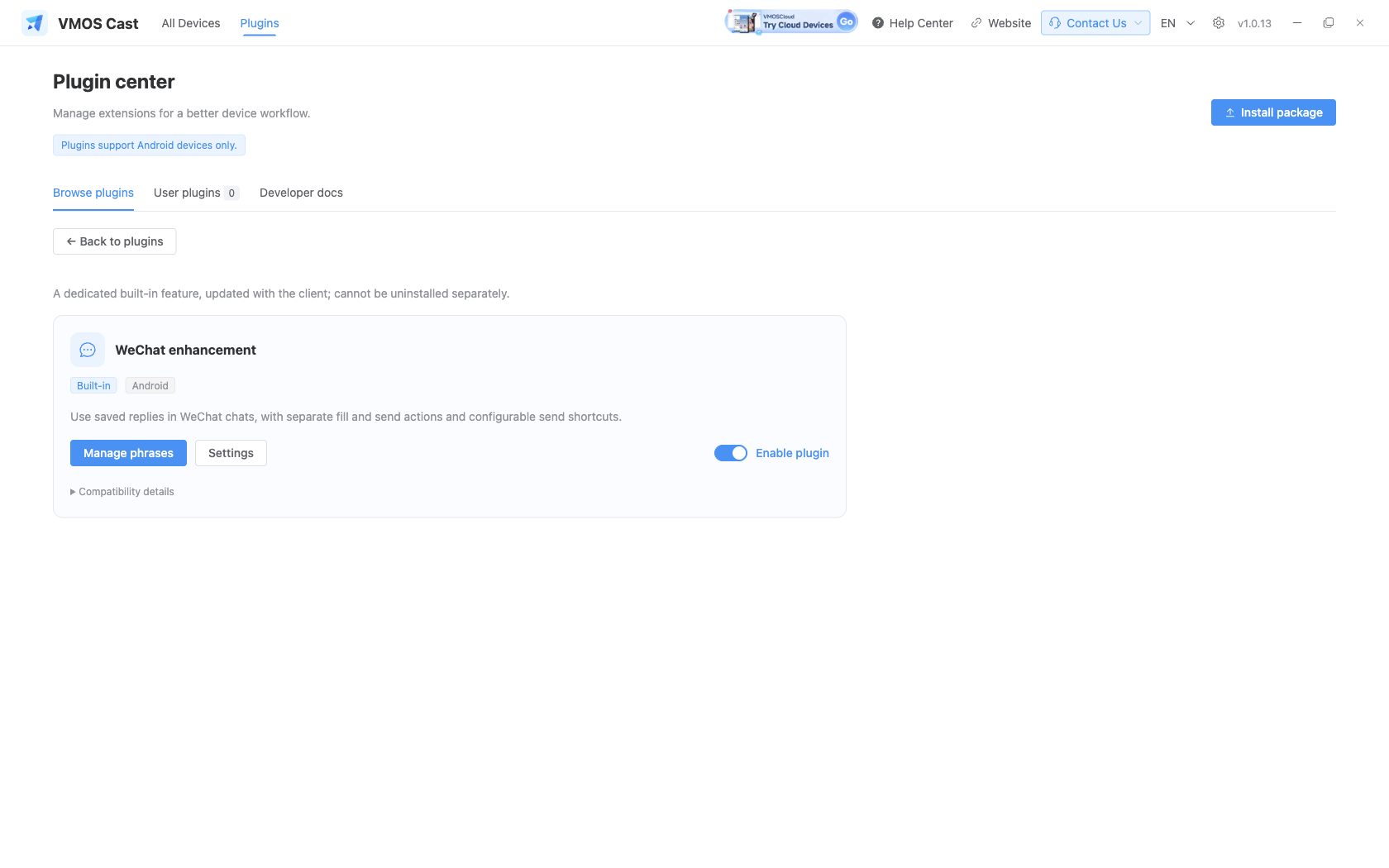This screenshot has width=1389, height=868.
Task: Click the WeChat enhancement chat bubble icon
Action: coord(88,350)
